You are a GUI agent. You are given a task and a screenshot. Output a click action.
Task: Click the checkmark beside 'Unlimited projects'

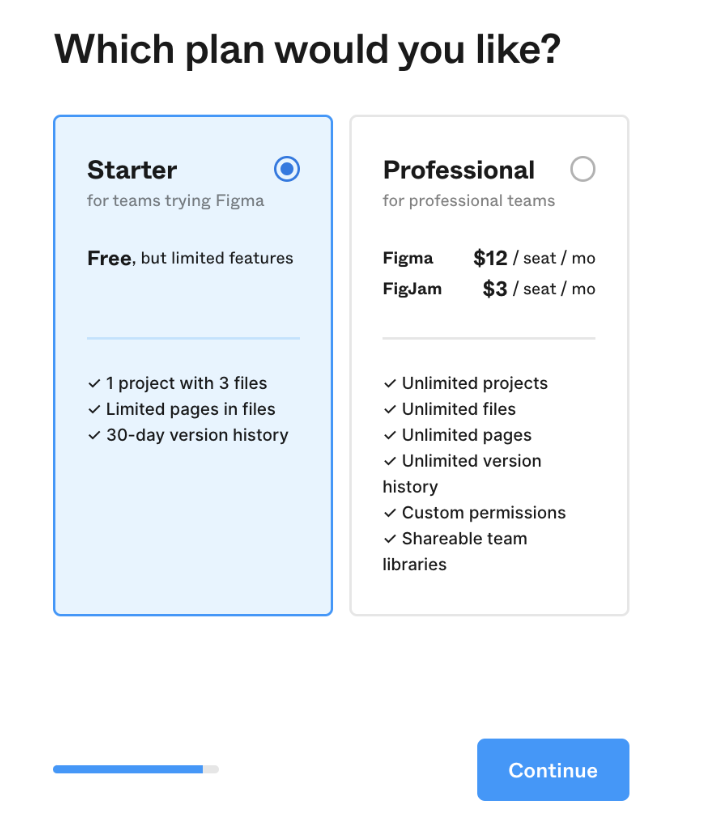point(389,383)
